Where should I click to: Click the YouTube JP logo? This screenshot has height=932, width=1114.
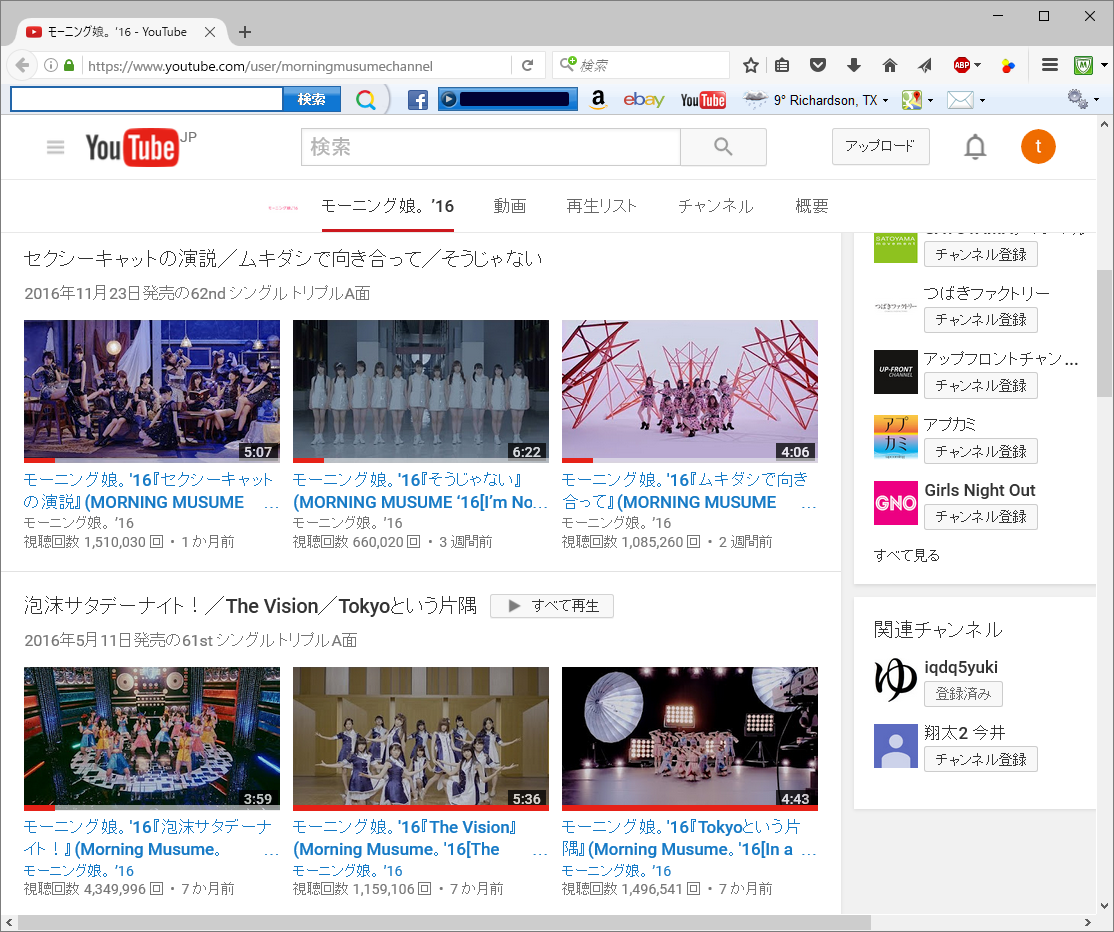pyautogui.click(x=141, y=147)
